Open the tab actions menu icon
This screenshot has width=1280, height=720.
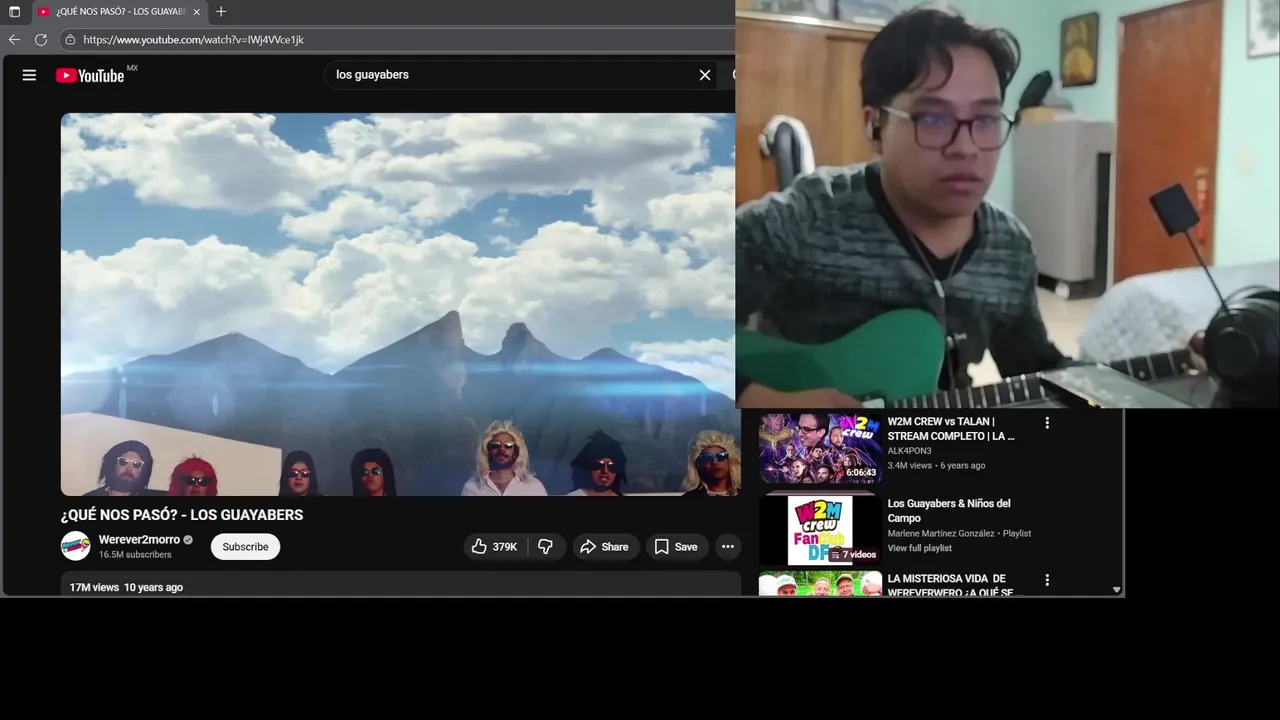click(x=14, y=12)
